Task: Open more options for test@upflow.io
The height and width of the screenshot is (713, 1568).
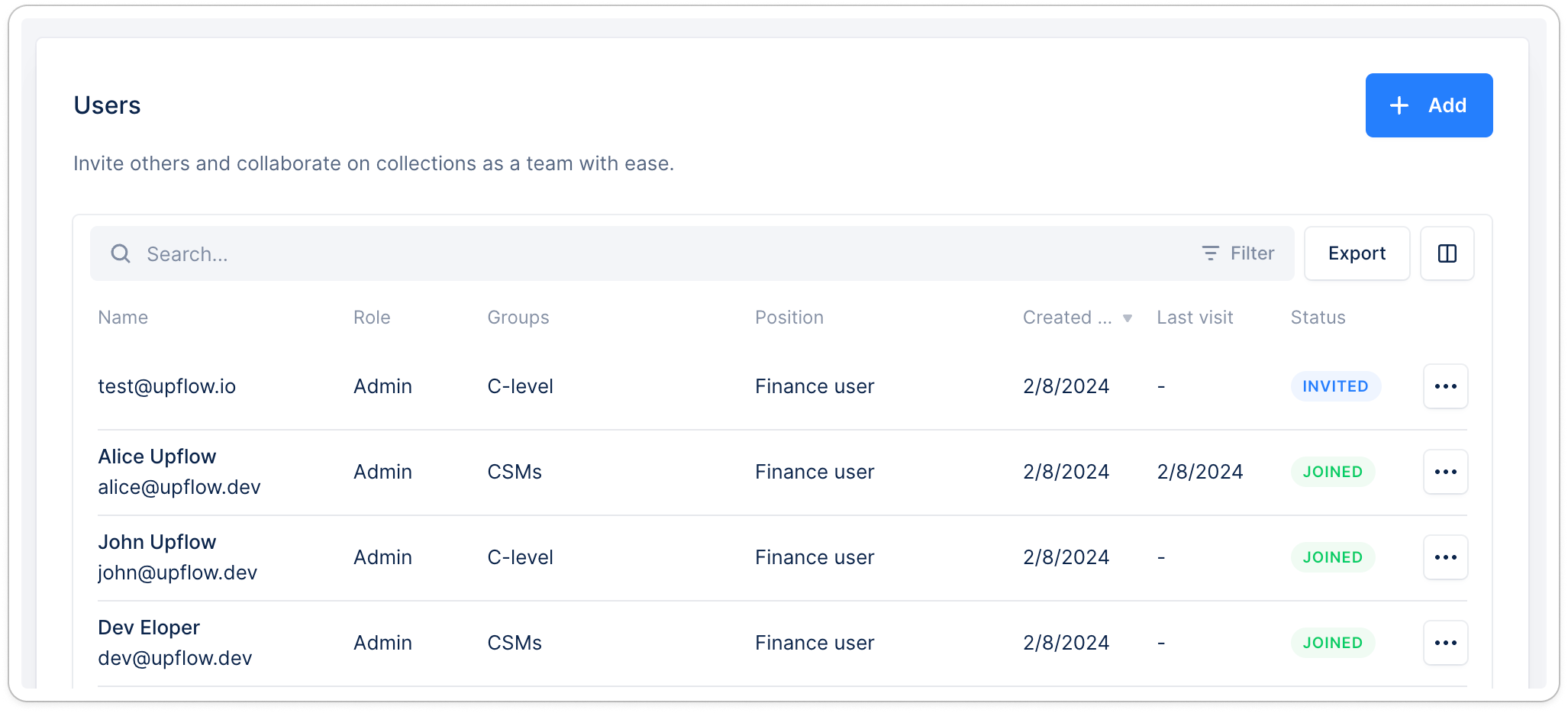Action: 1445,386
